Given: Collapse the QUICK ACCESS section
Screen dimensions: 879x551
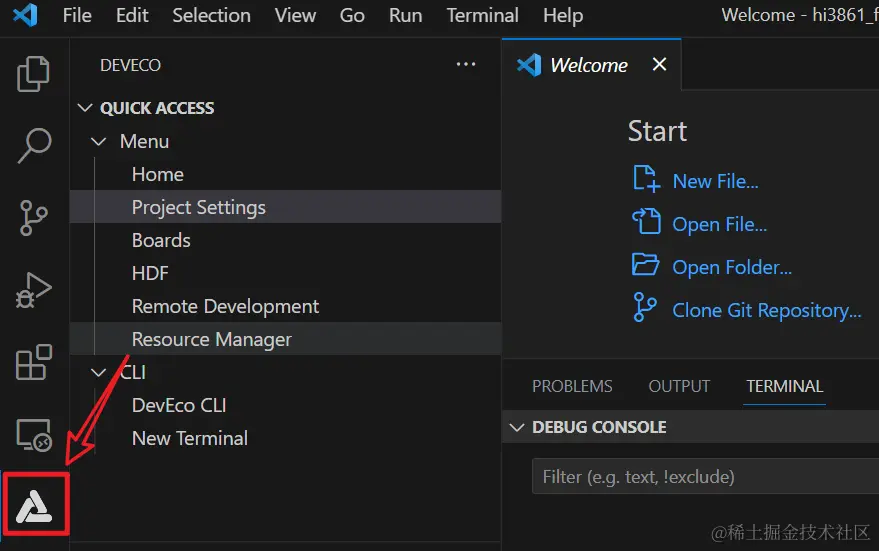Looking at the screenshot, I should 85,108.
